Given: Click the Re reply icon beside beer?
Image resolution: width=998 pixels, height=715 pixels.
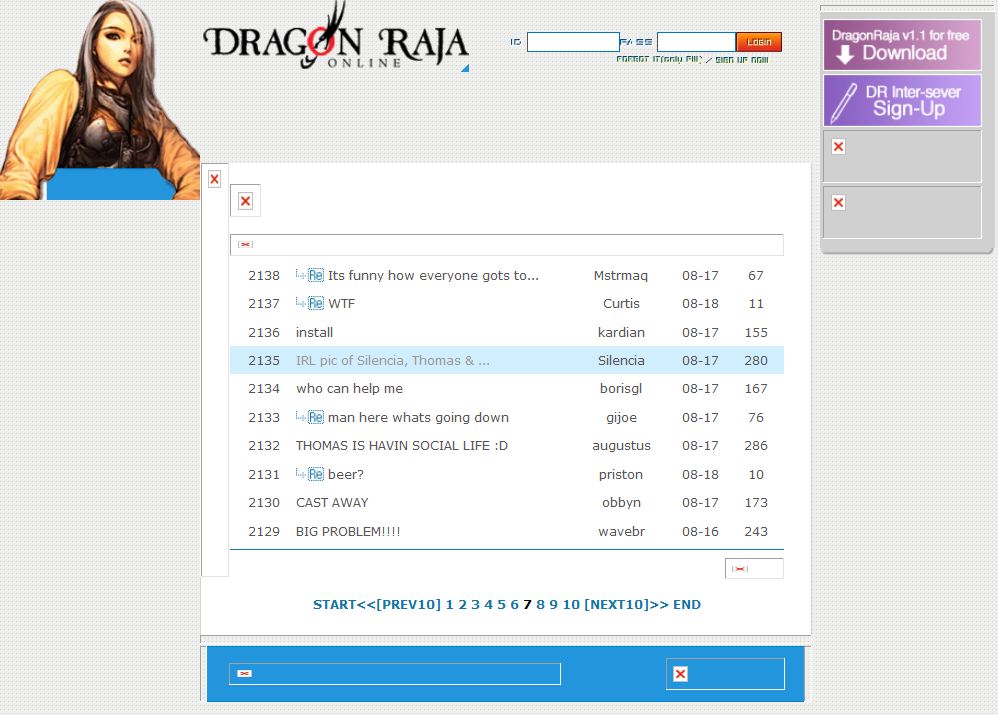Looking at the screenshot, I should pyautogui.click(x=316, y=475).
